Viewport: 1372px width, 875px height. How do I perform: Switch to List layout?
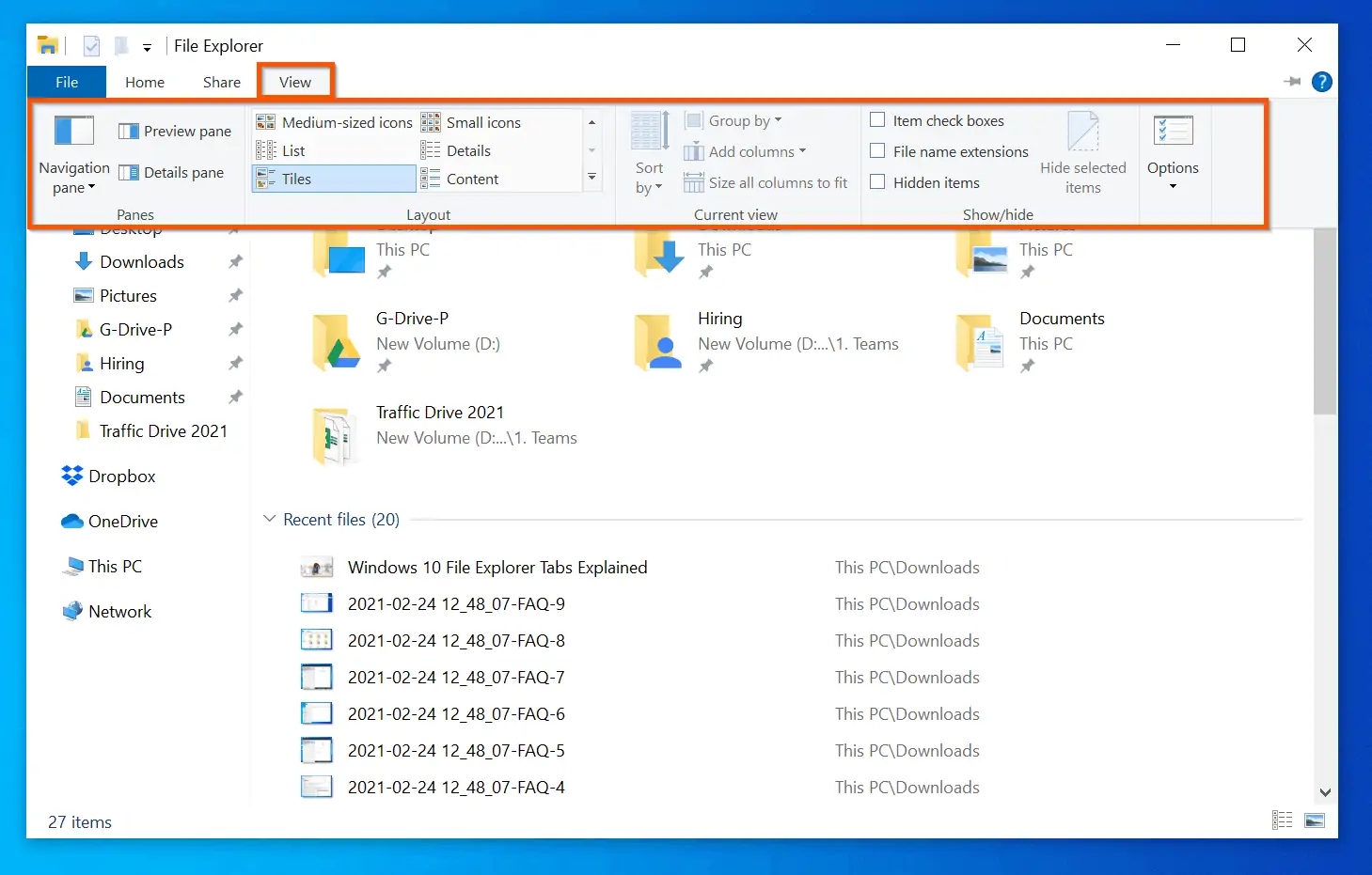click(x=280, y=150)
